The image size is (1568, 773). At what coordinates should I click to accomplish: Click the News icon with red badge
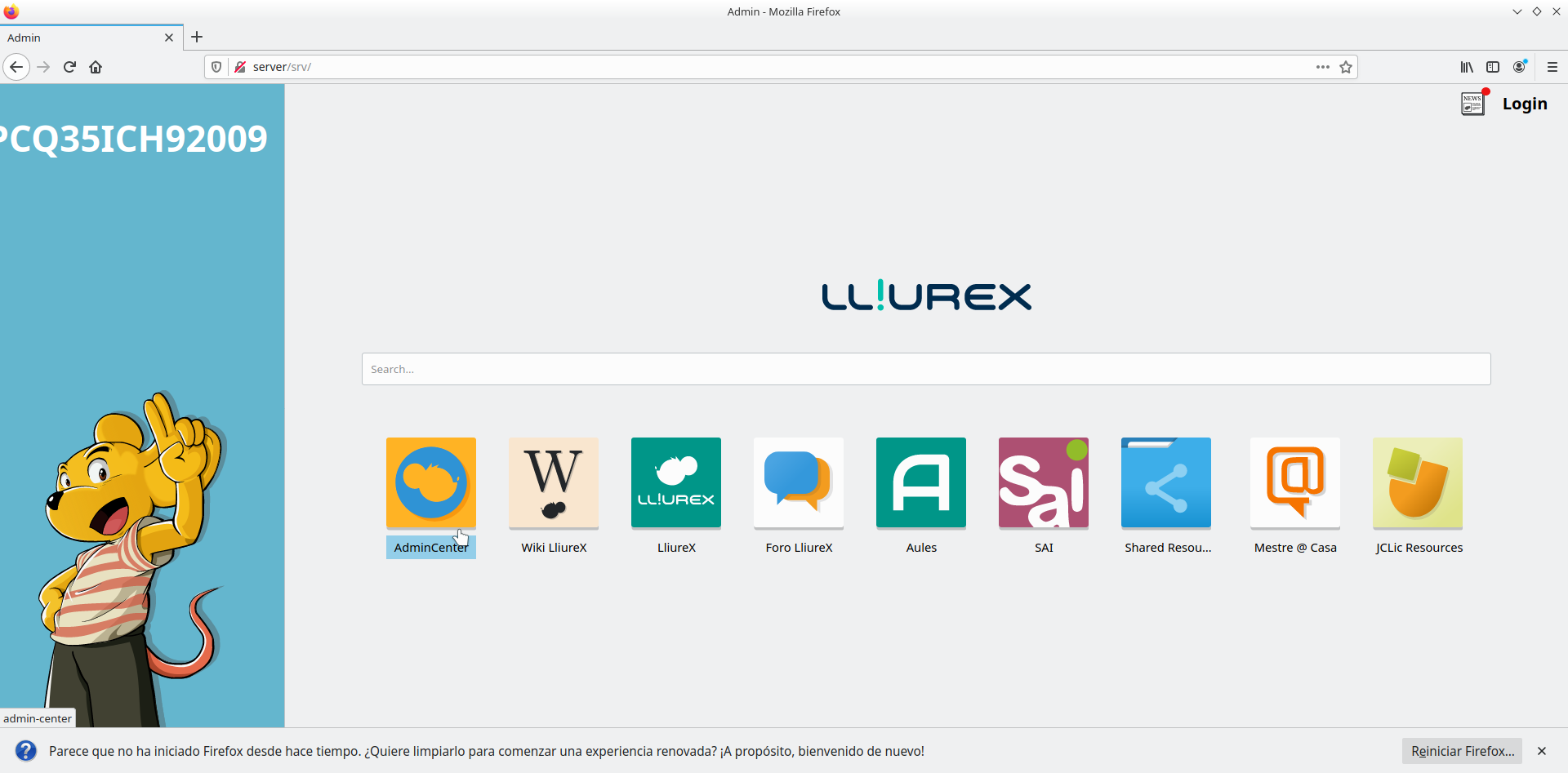pyautogui.click(x=1472, y=104)
